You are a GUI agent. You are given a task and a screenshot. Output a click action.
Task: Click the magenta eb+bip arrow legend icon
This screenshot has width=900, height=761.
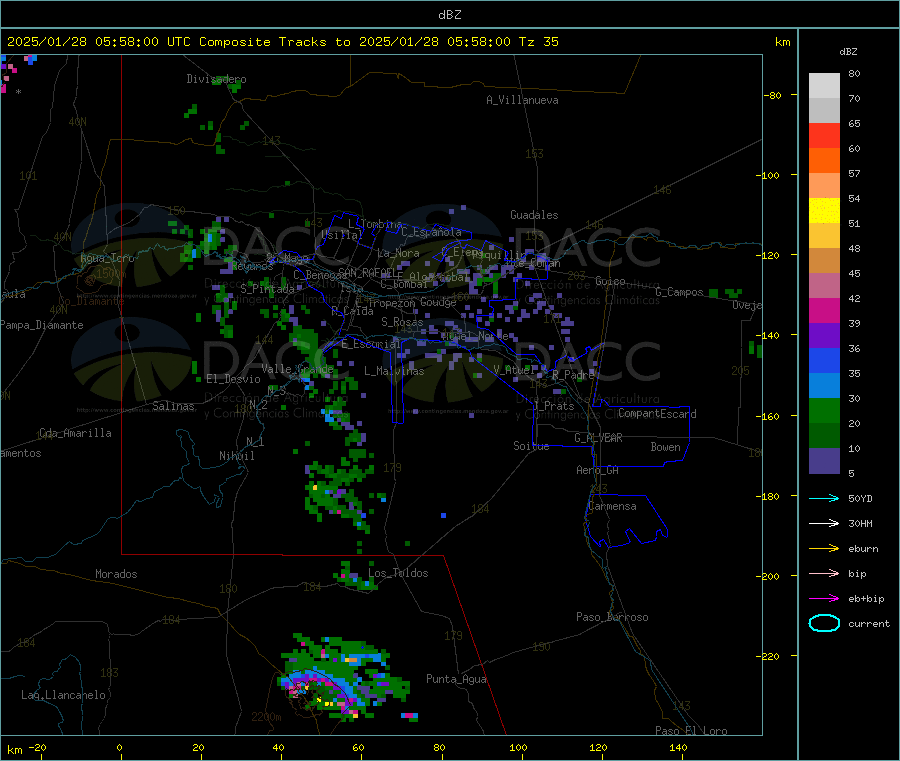click(824, 599)
